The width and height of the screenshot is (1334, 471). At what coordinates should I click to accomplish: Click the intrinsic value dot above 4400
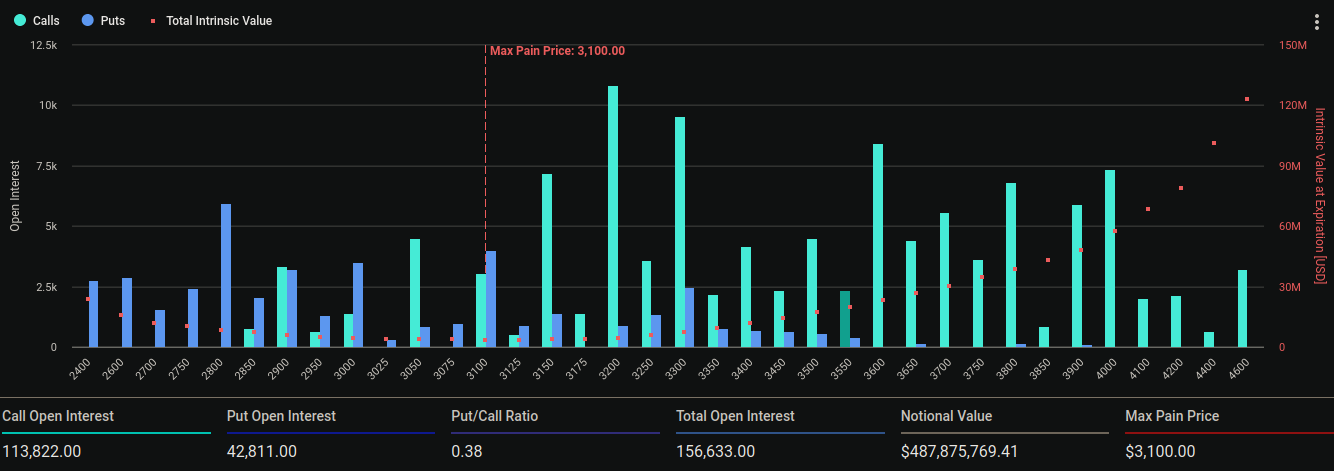point(1214,143)
